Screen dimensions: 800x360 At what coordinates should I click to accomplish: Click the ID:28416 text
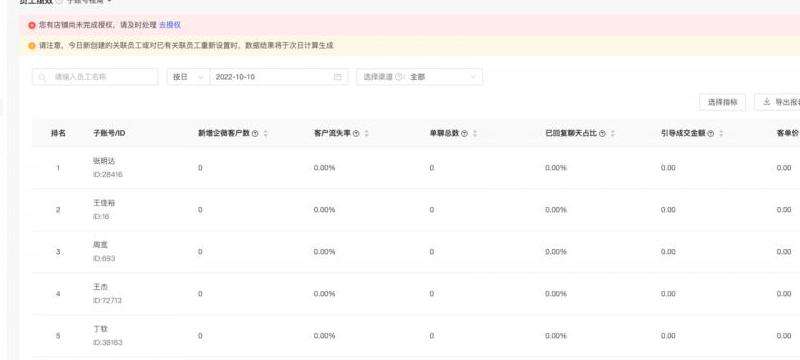[108, 174]
